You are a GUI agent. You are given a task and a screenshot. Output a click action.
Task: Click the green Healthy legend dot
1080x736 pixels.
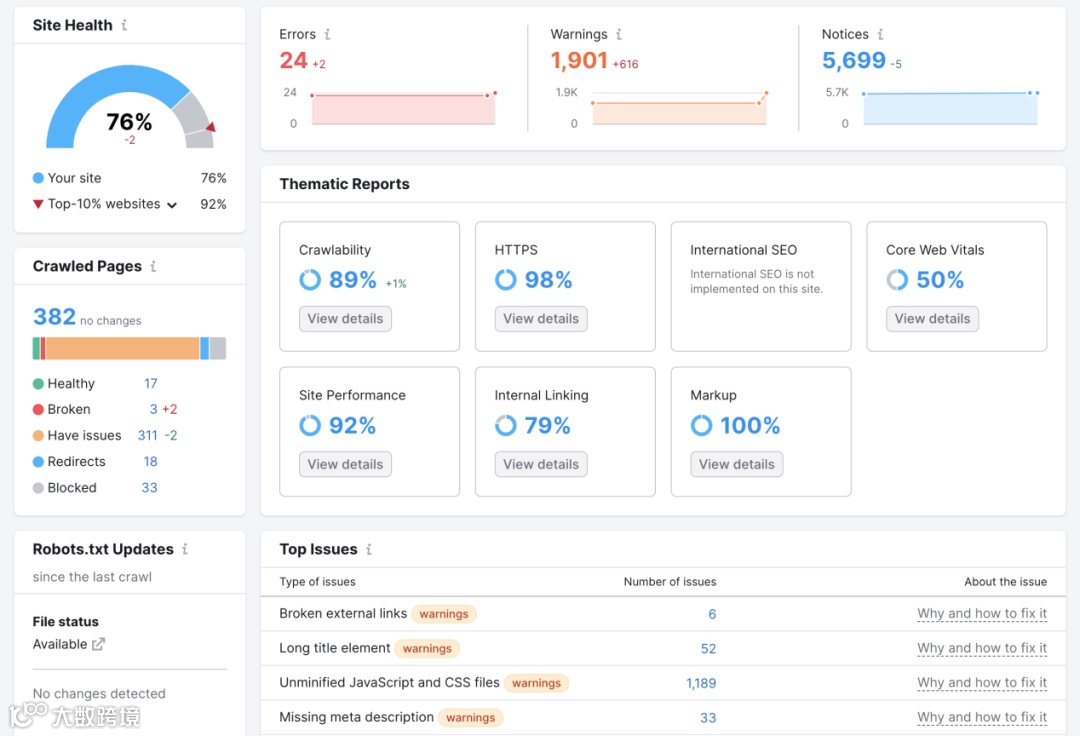(38, 383)
